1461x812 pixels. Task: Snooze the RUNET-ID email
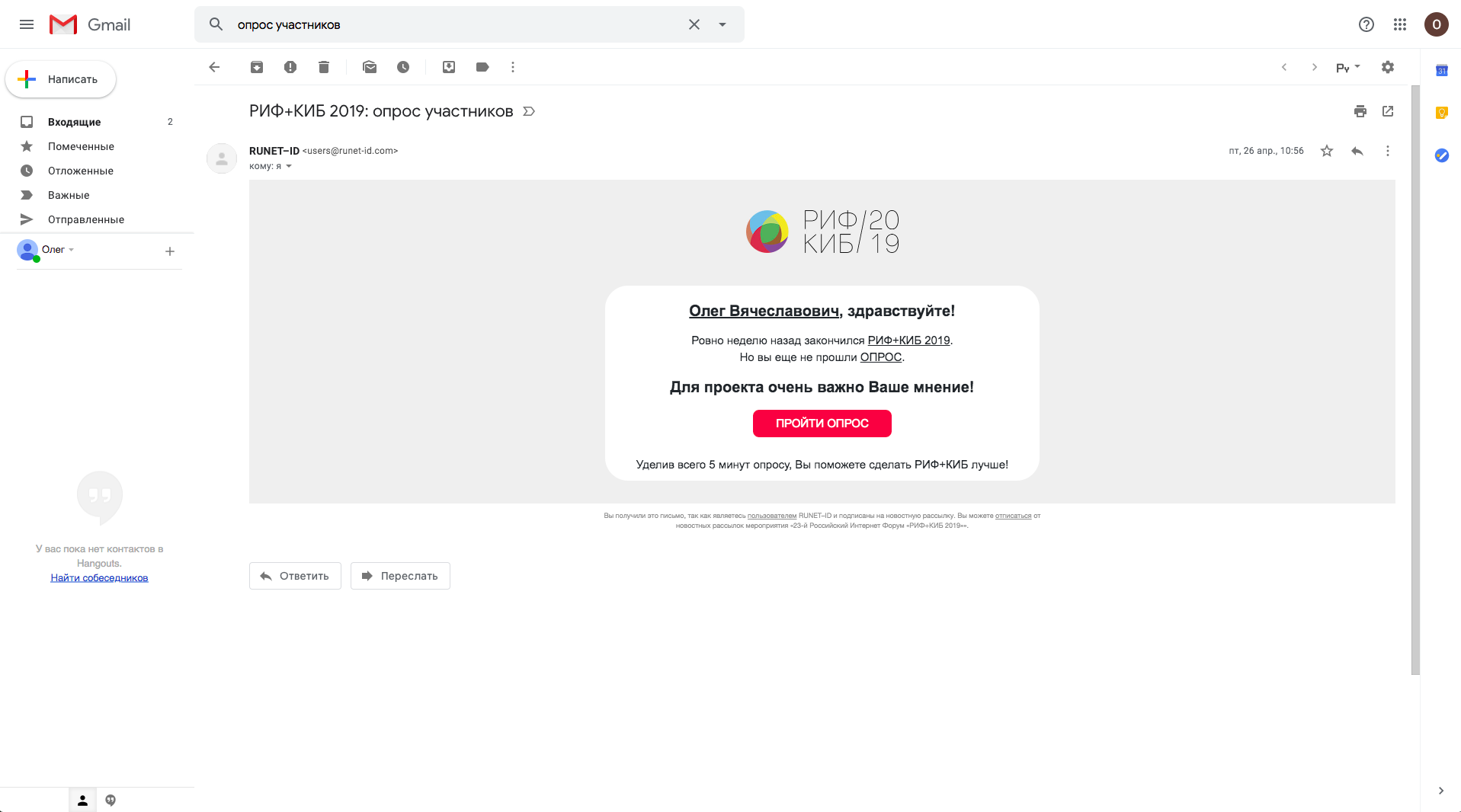pos(403,67)
